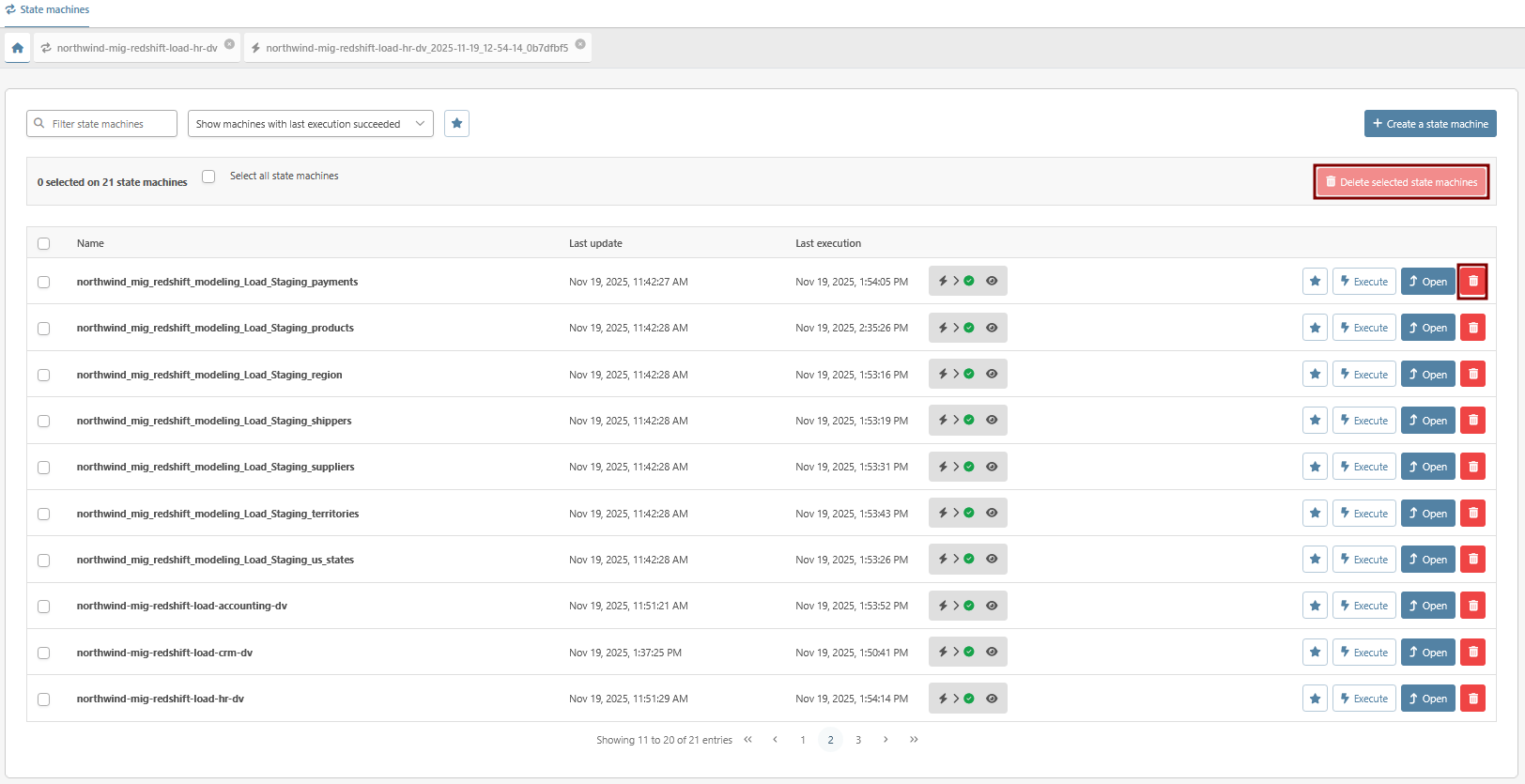Click the home tab icon

17,48
